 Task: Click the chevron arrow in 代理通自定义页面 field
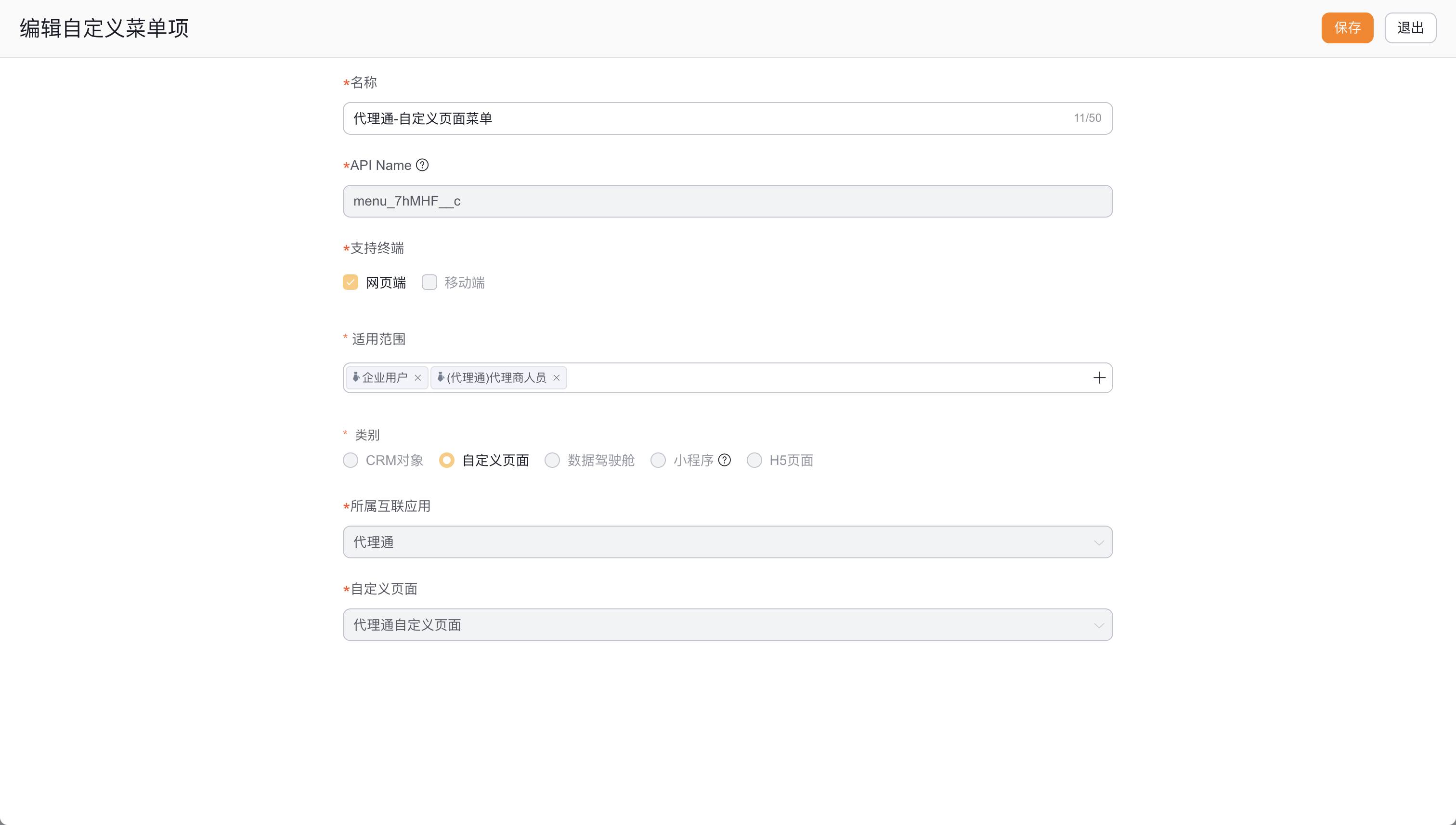point(1099,626)
